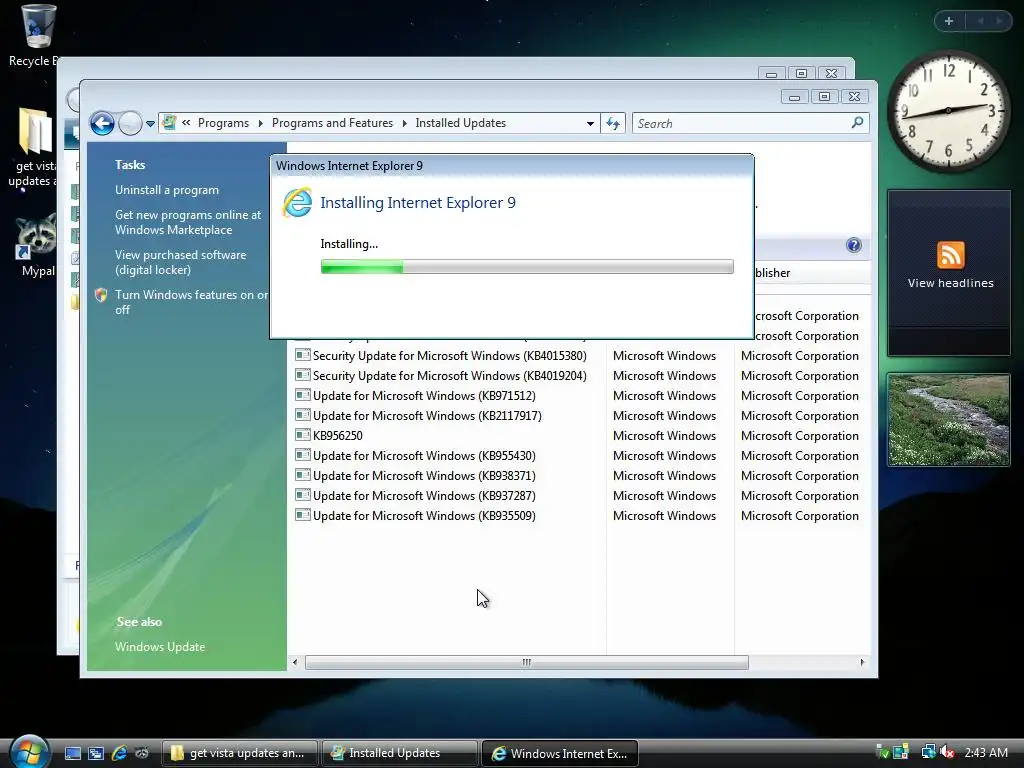
Task: Expand the address bar history dropdown
Action: (x=590, y=123)
